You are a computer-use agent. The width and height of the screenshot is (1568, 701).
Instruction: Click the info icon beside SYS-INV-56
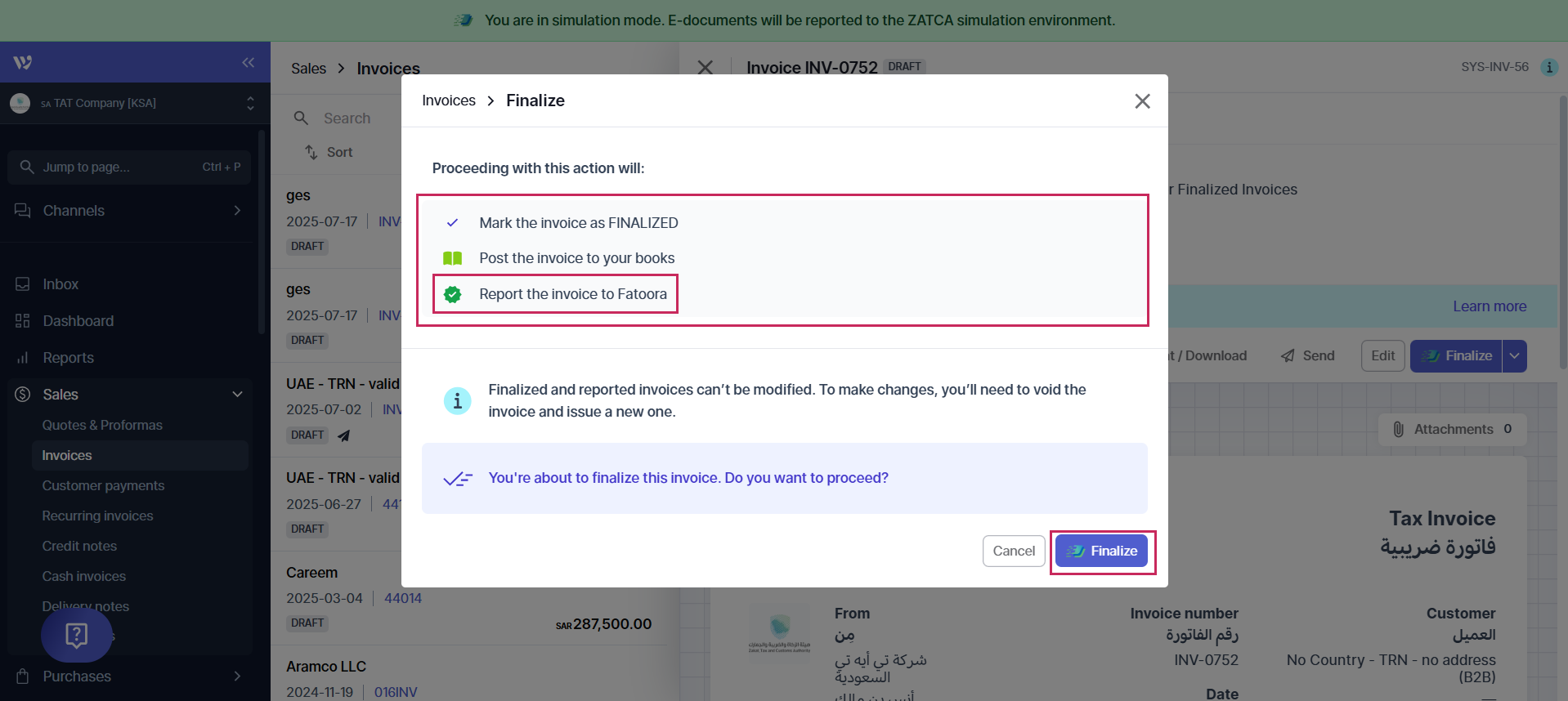[x=1549, y=67]
